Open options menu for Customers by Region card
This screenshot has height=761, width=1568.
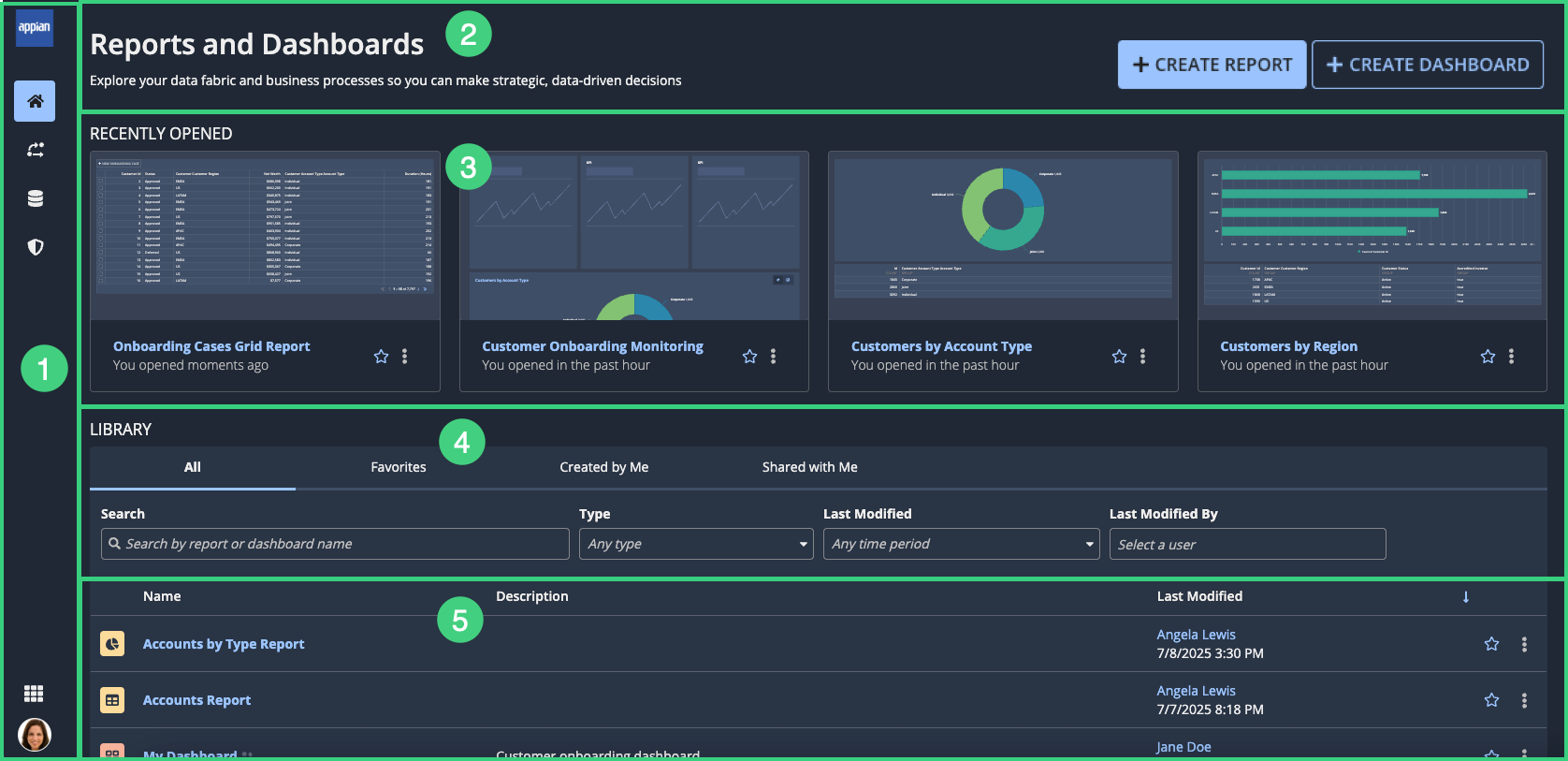coord(1511,356)
